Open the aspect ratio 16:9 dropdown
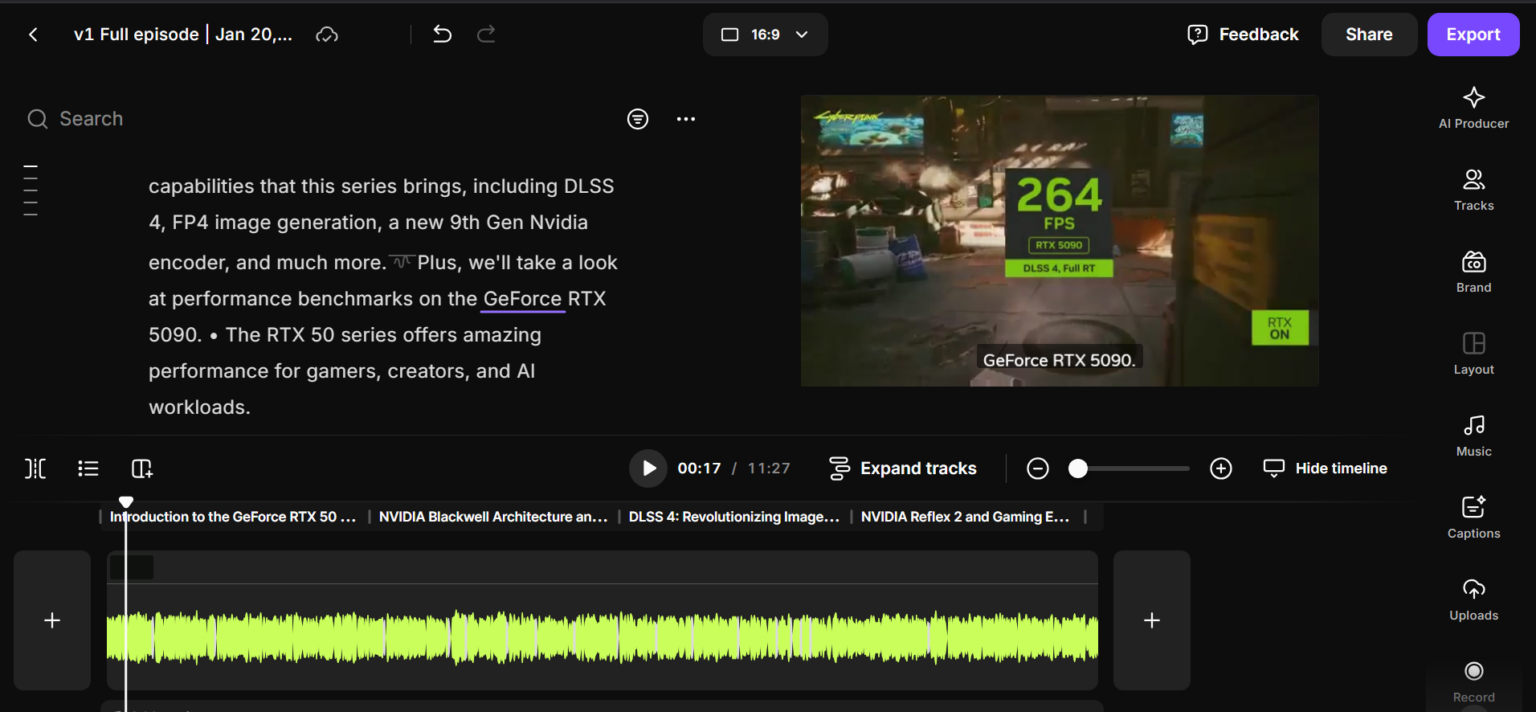The height and width of the screenshot is (712, 1536). tap(765, 34)
